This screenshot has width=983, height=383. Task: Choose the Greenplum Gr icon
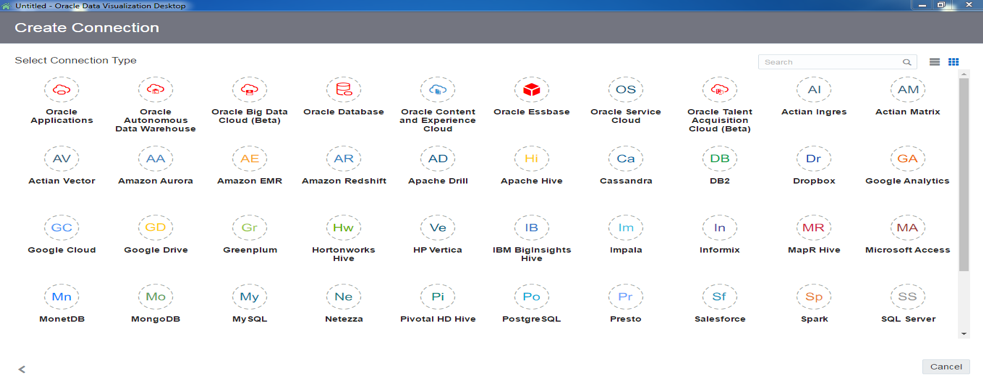pyautogui.click(x=250, y=228)
